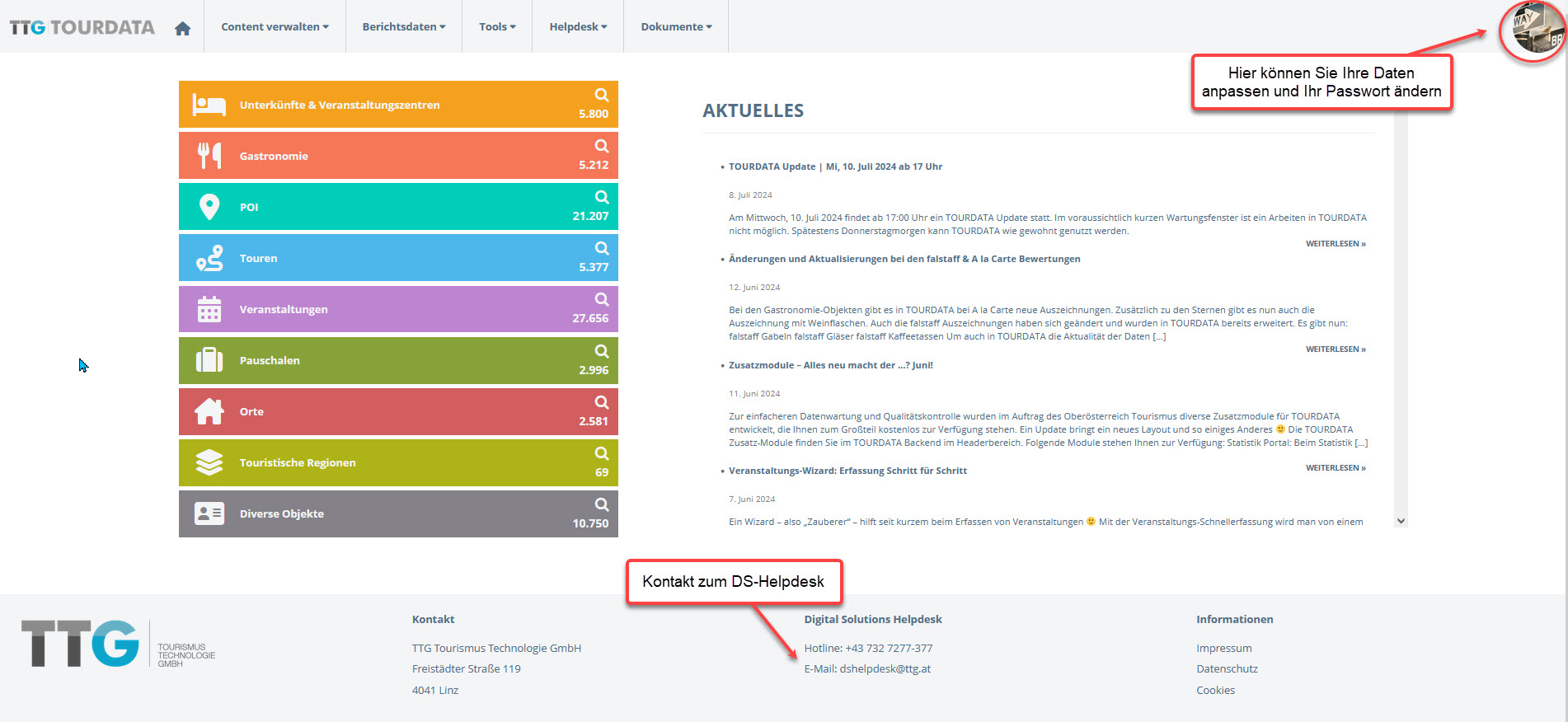1568x722 pixels.
Task: Click the 10.750 count on Diverse Objekte tile
Action: [590, 523]
